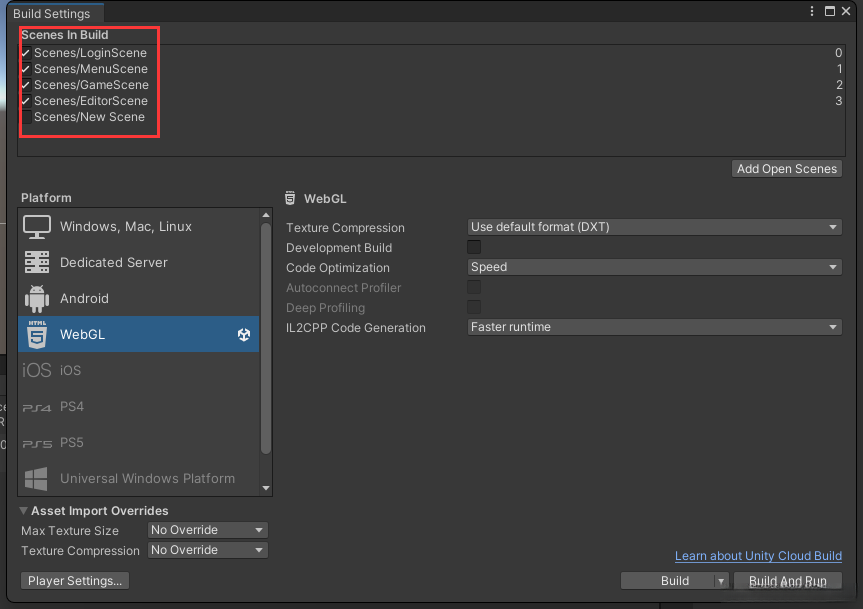Screen dimensions: 863x609
Task: Uncheck the Scenes/LoginScene checkbox
Action: point(25,53)
